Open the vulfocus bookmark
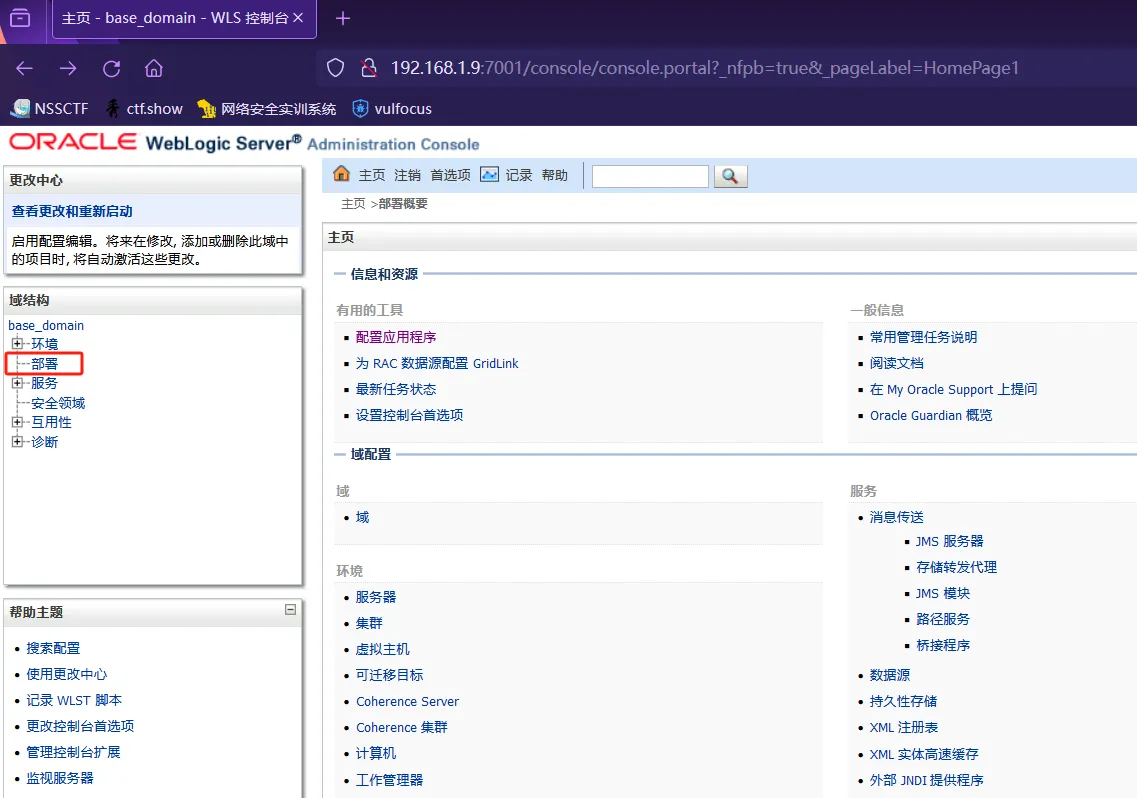This screenshot has width=1137, height=798. 392,109
